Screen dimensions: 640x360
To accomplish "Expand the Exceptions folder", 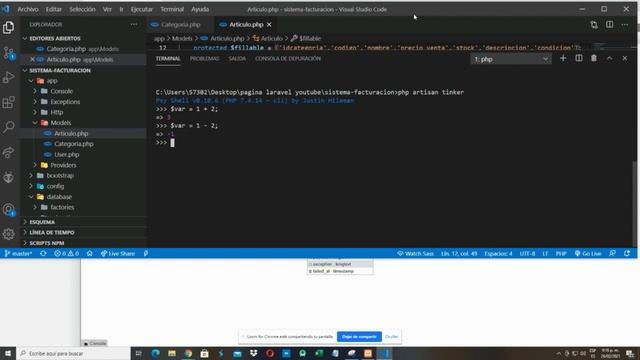I will tap(65, 102).
